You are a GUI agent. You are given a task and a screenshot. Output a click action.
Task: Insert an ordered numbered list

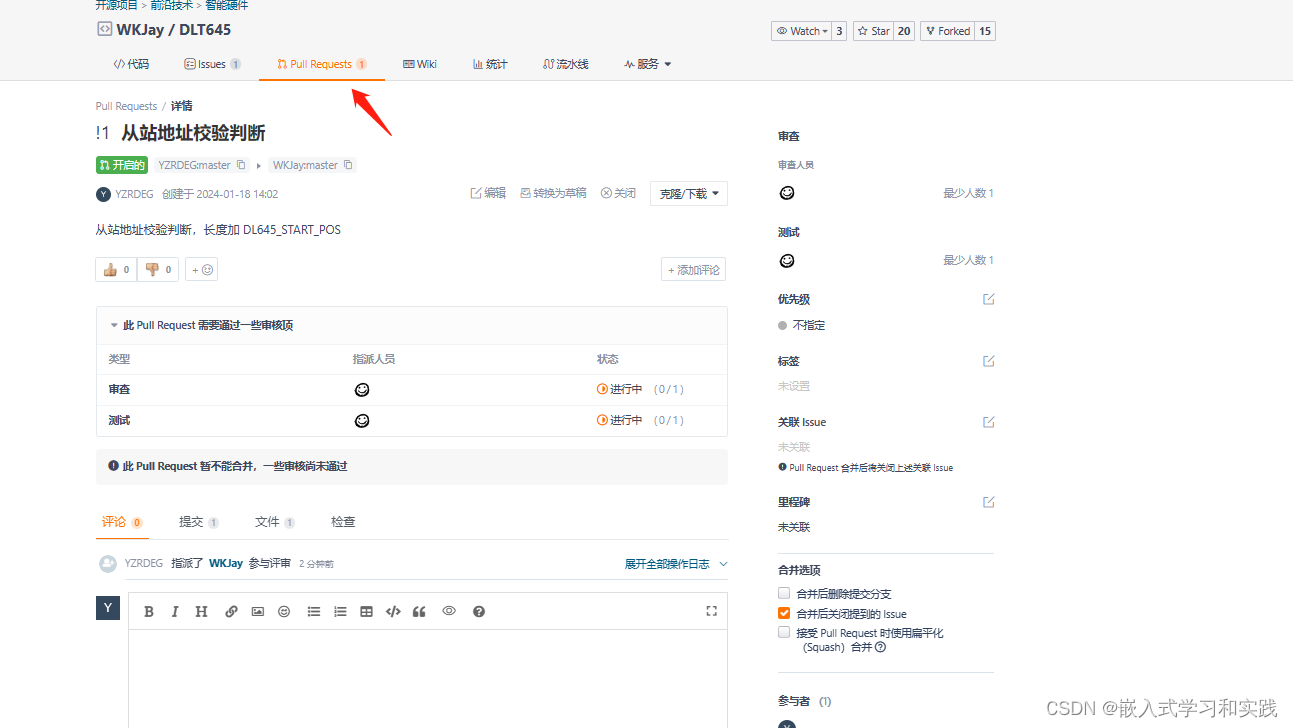pos(340,611)
